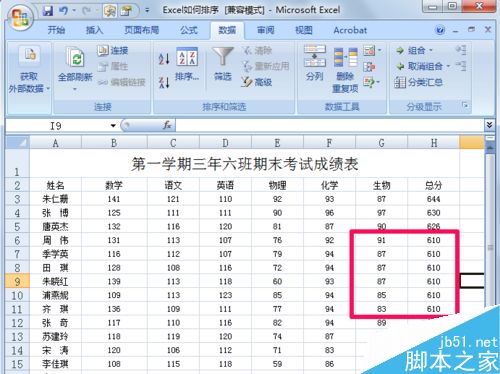The width and height of the screenshot is (500, 374).
Task: Select column H header
Action: (x=433, y=143)
